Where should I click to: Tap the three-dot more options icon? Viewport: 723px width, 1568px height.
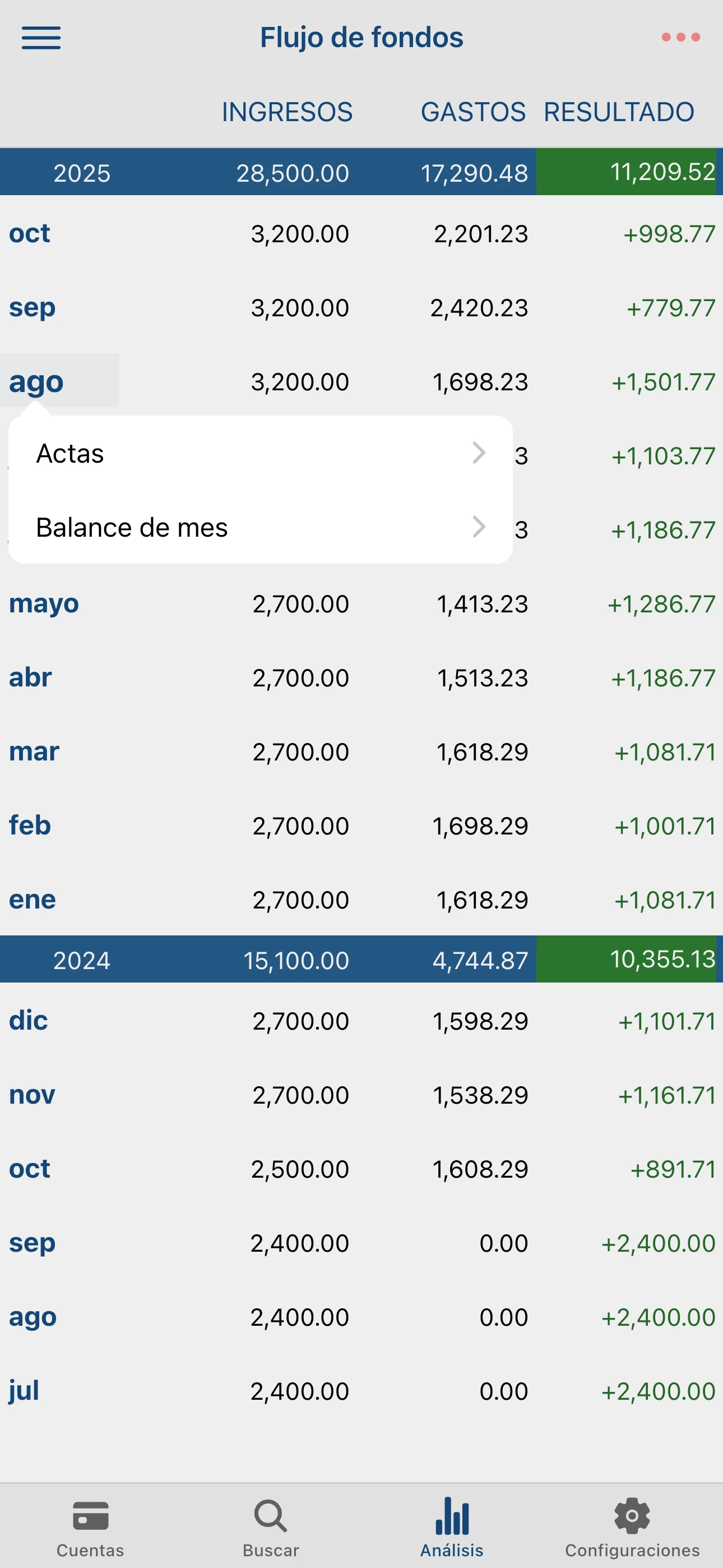[x=680, y=38]
